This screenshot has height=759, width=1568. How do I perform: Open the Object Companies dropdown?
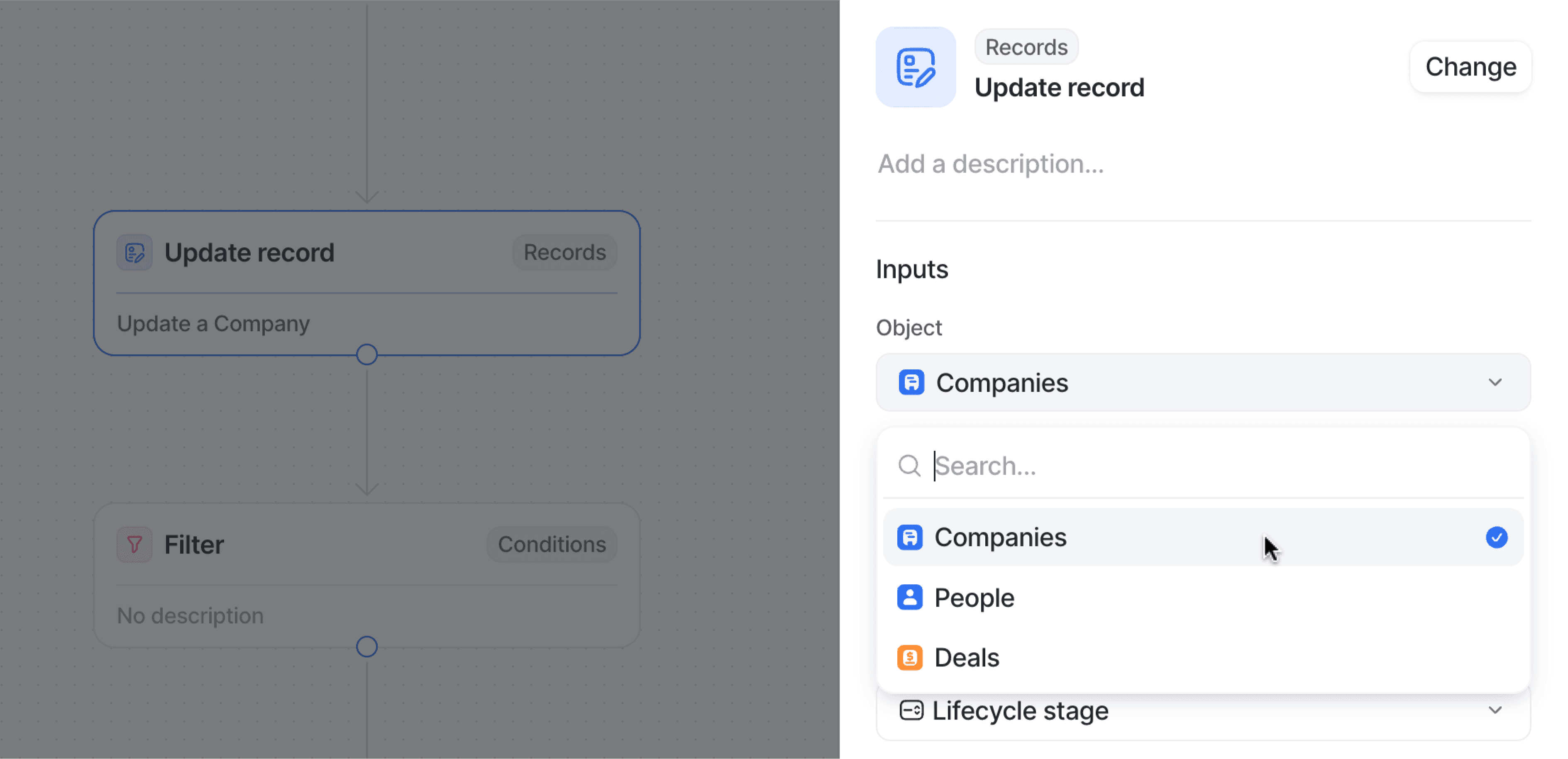point(1203,383)
